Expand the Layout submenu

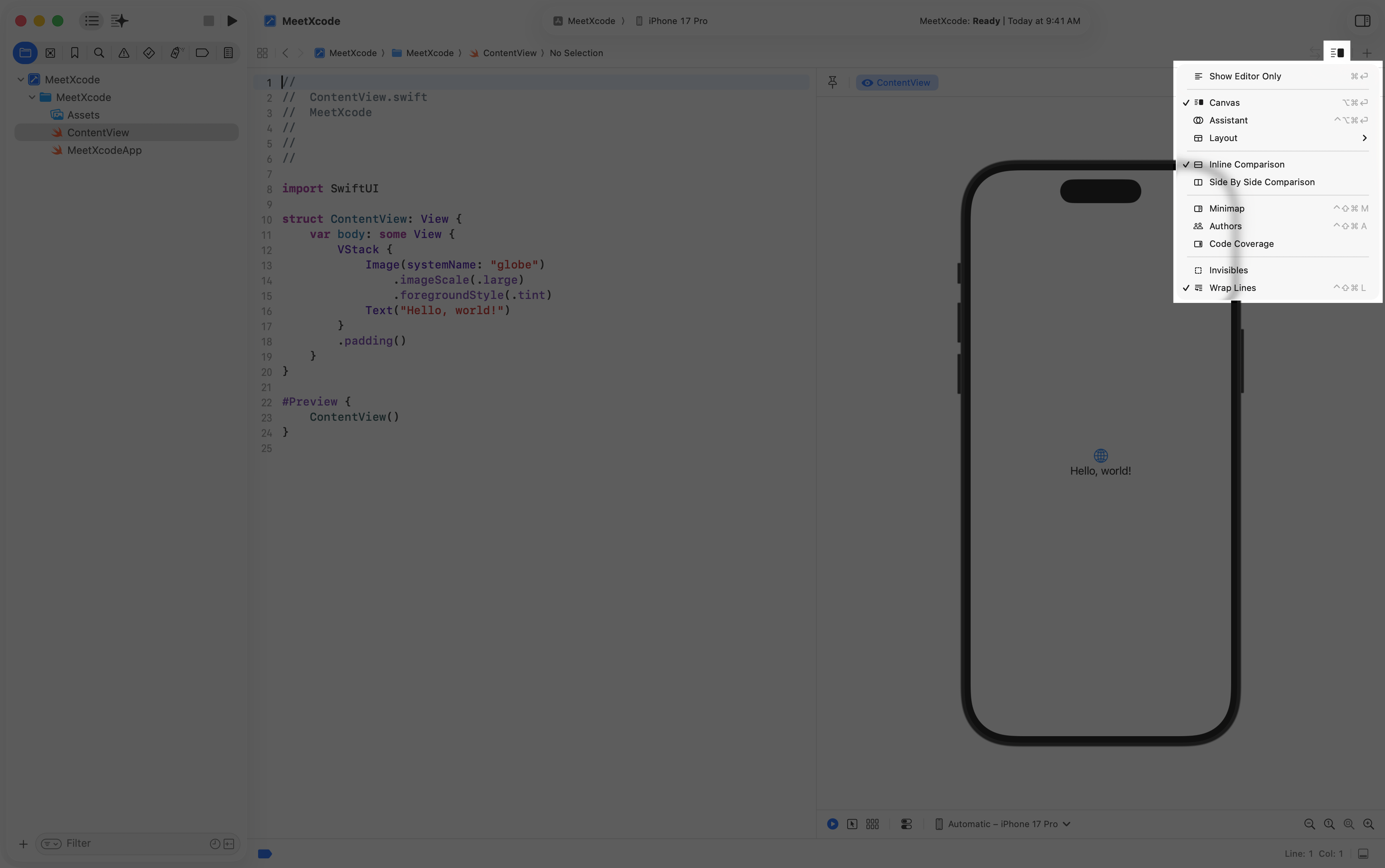tap(1223, 138)
